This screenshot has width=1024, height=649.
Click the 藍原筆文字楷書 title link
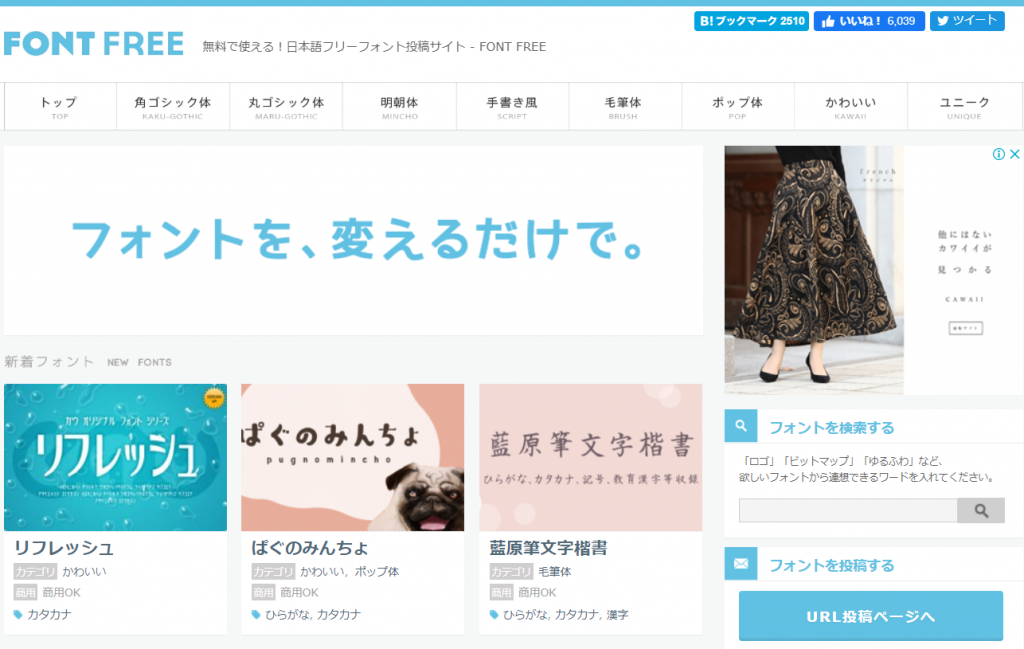(x=548, y=548)
